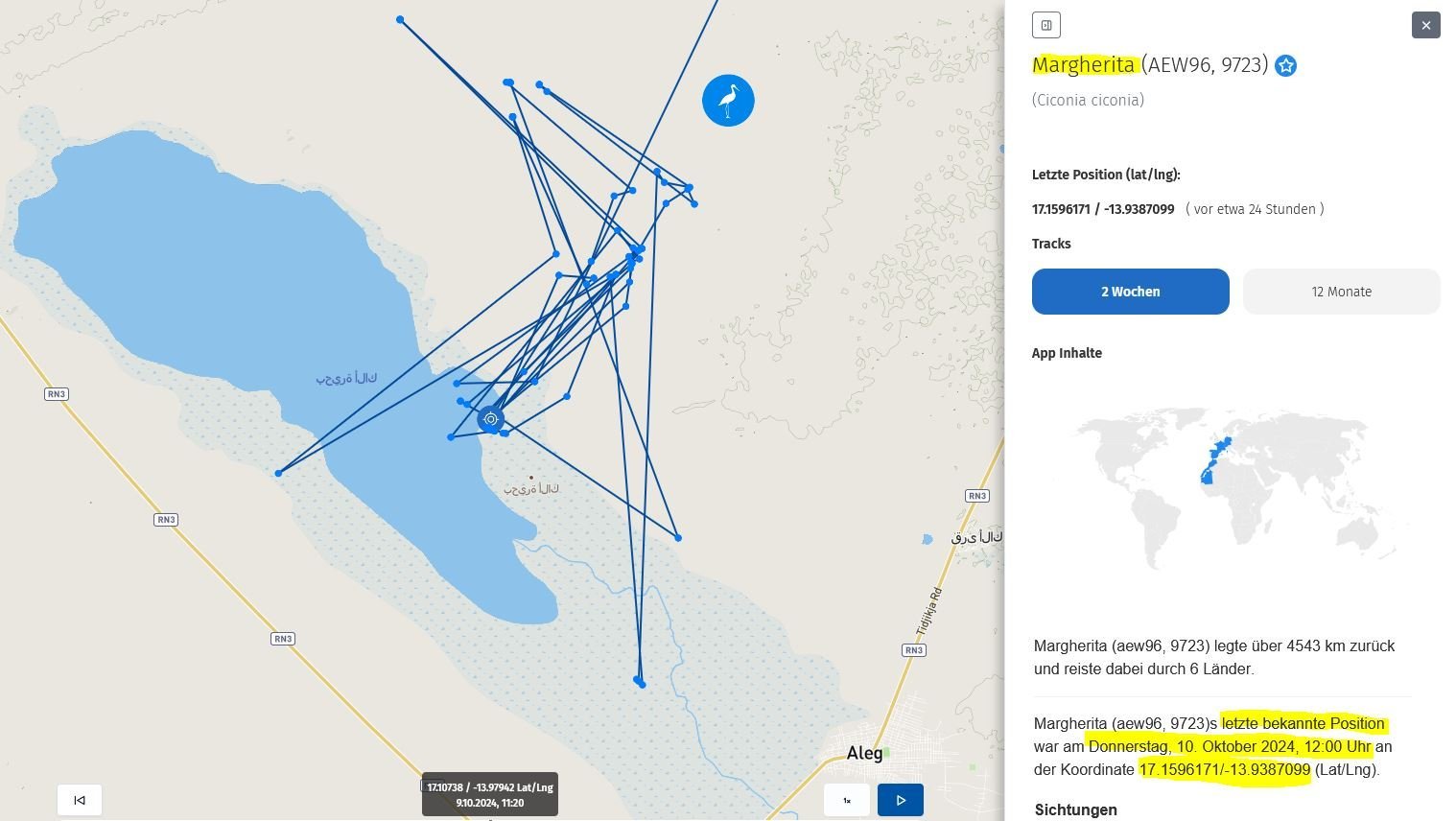Click the bold coordinates under Letzte Position
Image resolution: width=1456 pixels, height=821 pixels.
(1103, 209)
